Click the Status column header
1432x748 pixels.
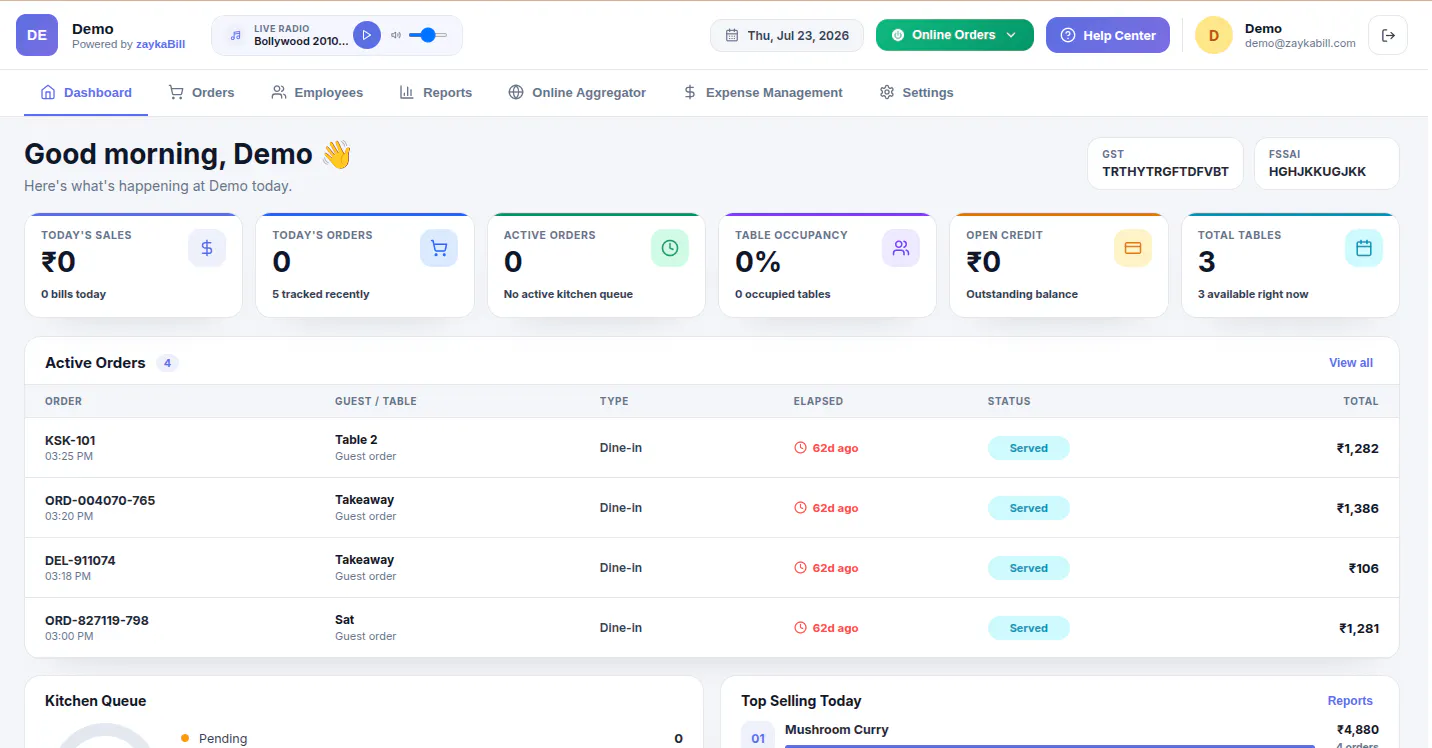point(1009,401)
